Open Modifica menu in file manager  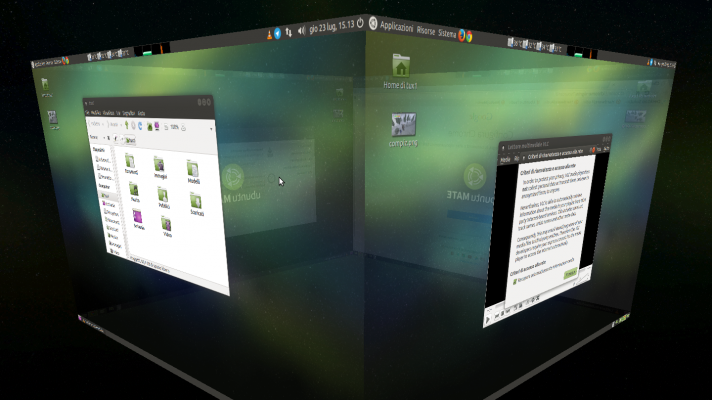point(96,112)
